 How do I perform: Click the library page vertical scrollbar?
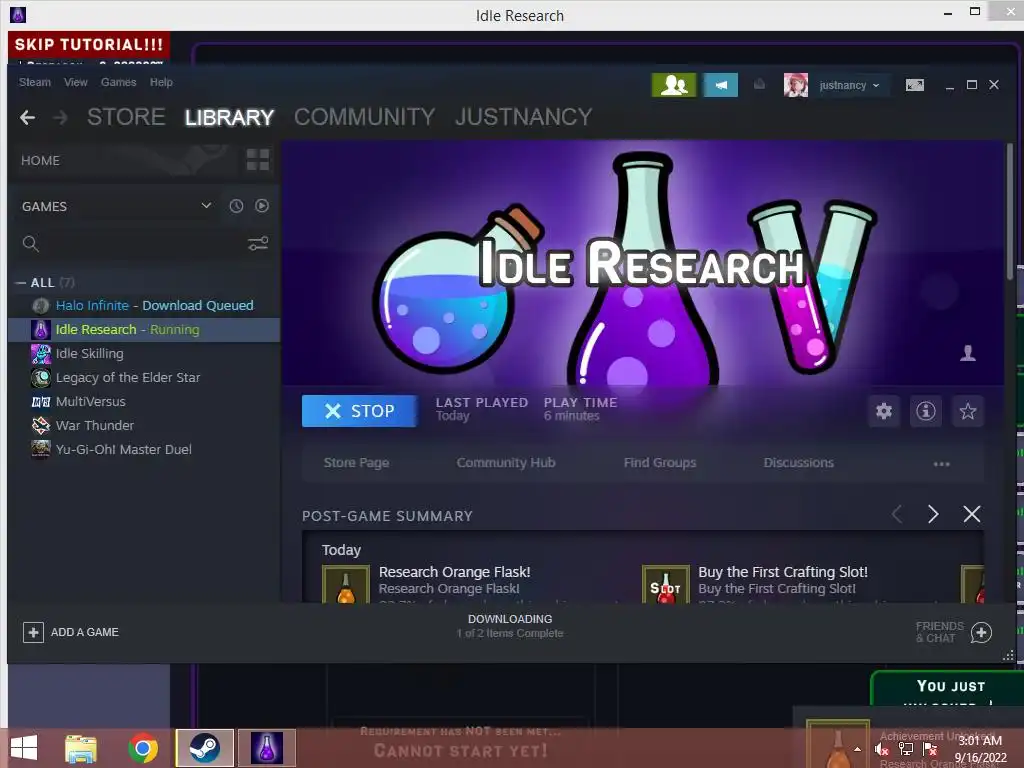[1010, 211]
